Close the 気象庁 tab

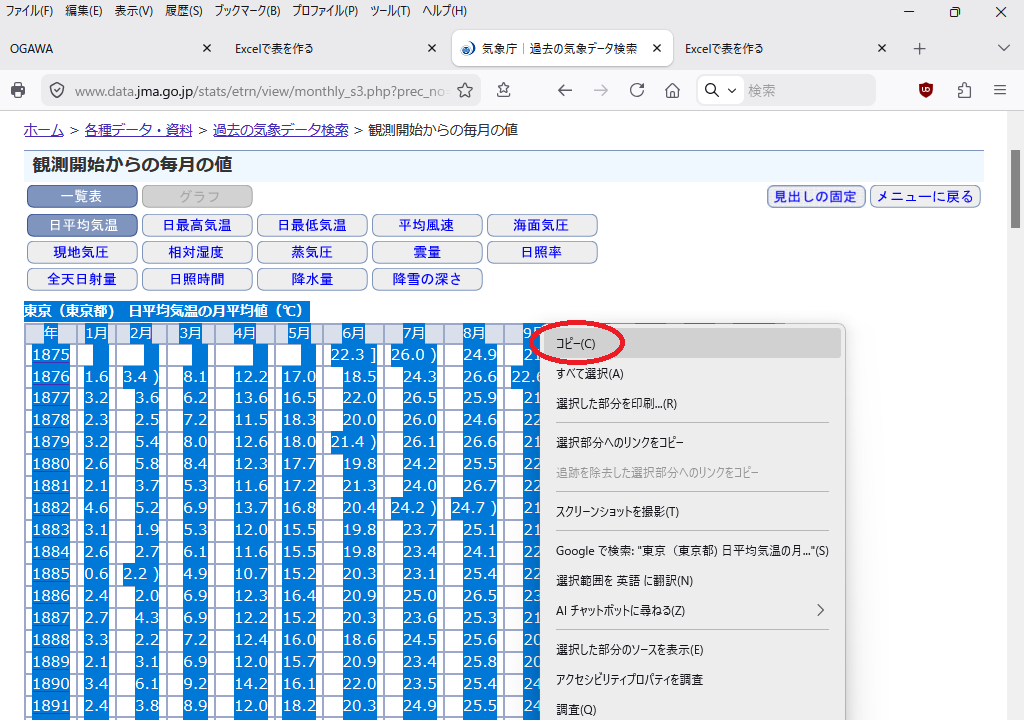point(657,48)
